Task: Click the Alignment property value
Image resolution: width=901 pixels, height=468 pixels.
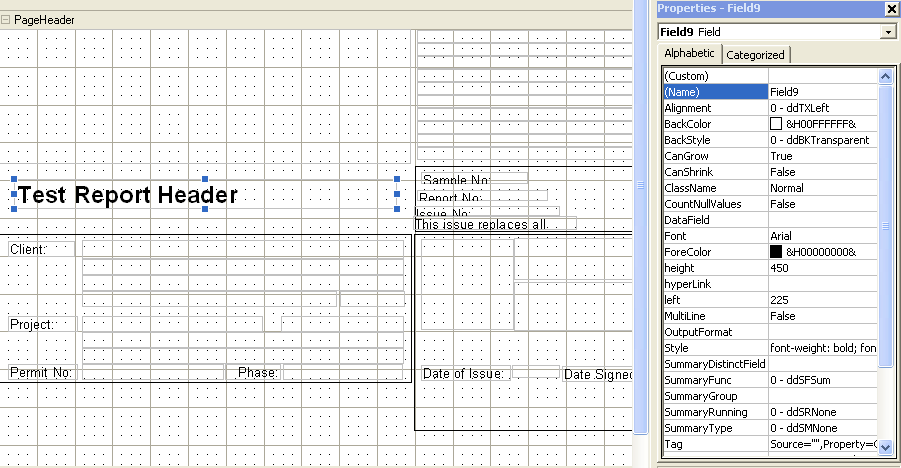Action: (x=822, y=108)
